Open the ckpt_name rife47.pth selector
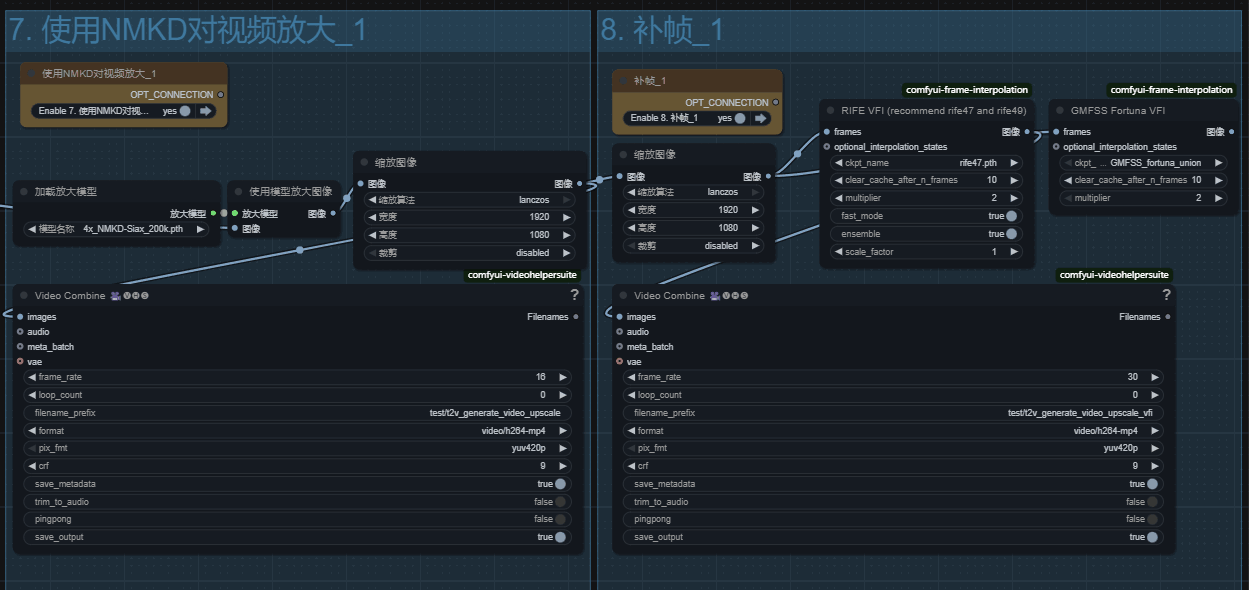The image size is (1249, 590). [x=925, y=163]
